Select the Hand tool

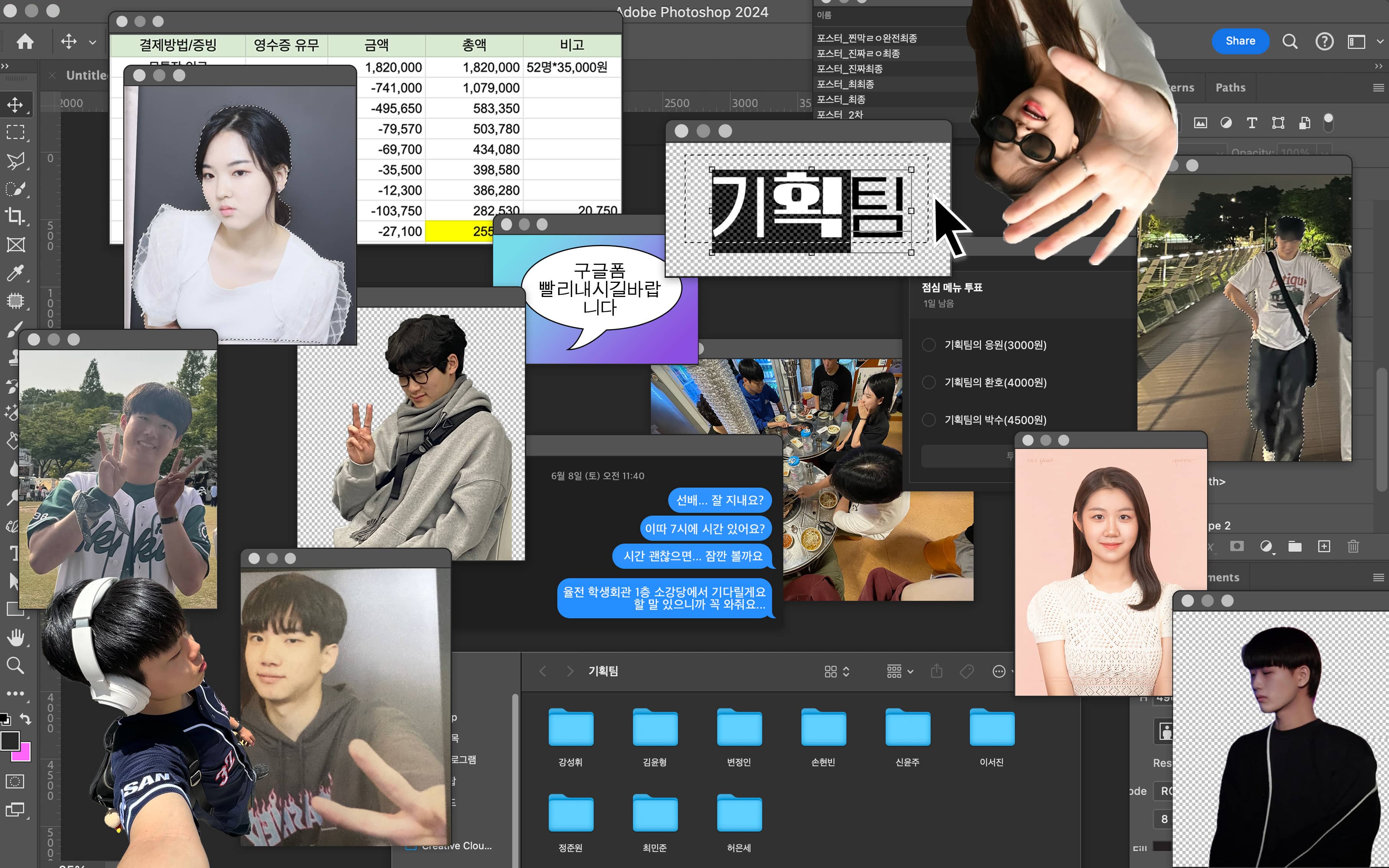[15, 637]
